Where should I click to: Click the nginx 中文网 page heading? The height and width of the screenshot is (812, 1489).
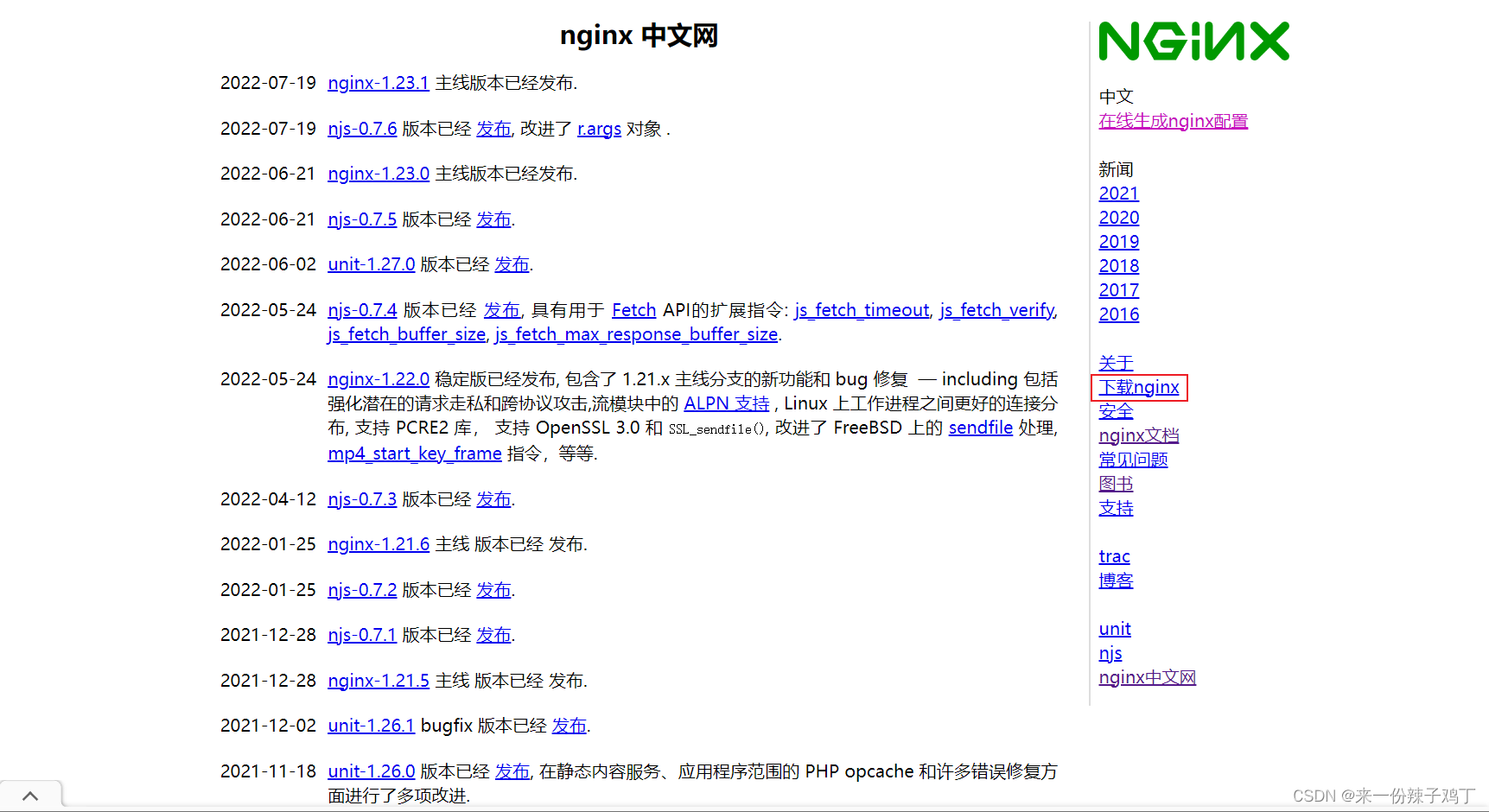(640, 35)
